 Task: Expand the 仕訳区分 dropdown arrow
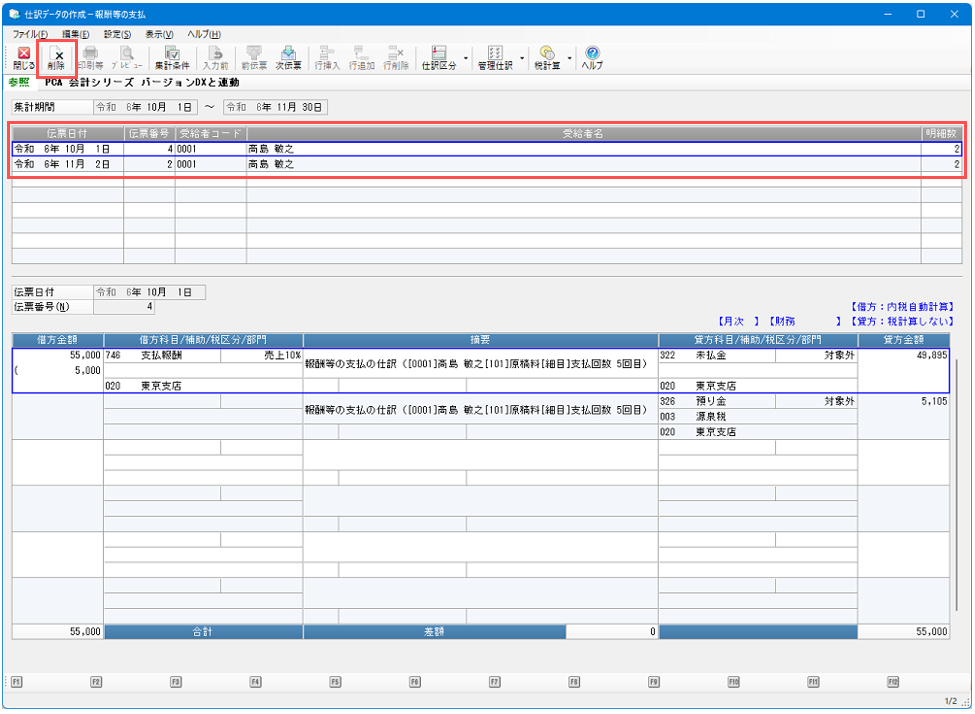point(465,58)
